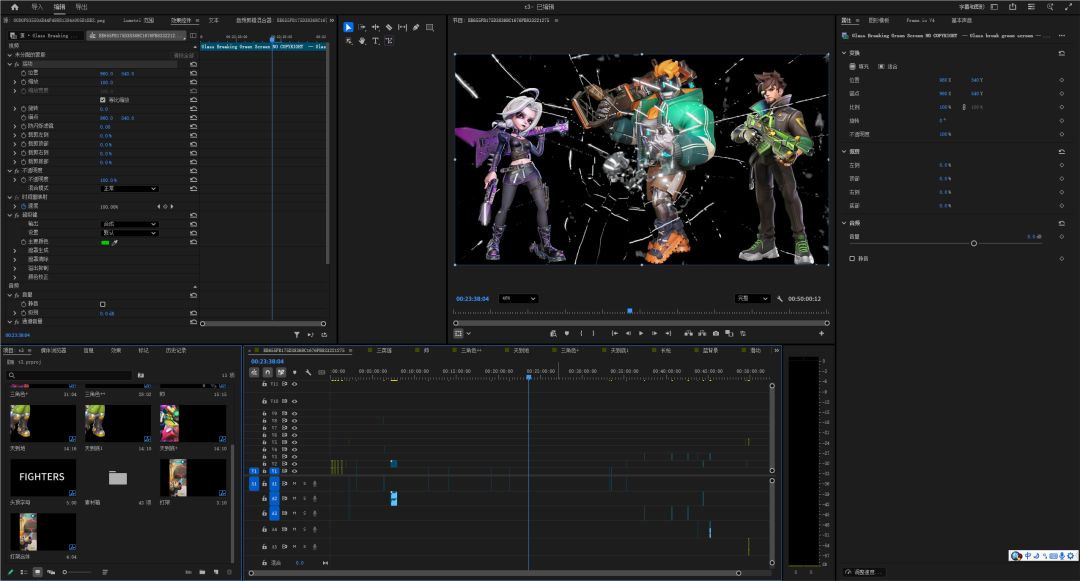The height and width of the screenshot is (581, 1080).
Task: Open the Media Browser tab
Action: point(54,350)
